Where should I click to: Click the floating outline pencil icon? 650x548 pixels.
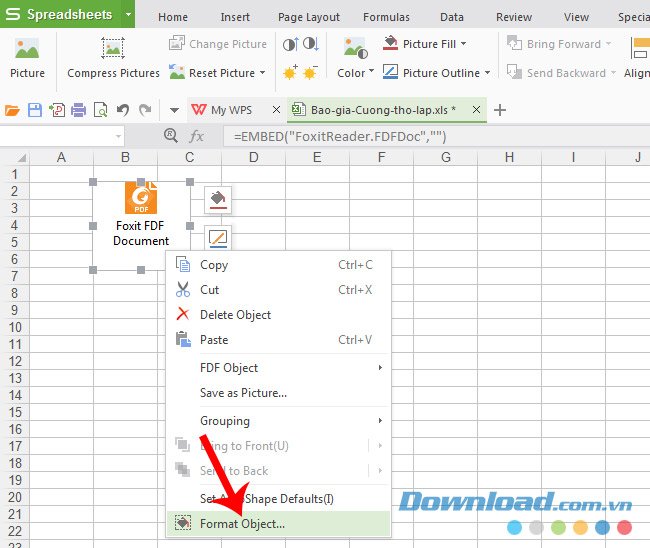(x=218, y=238)
